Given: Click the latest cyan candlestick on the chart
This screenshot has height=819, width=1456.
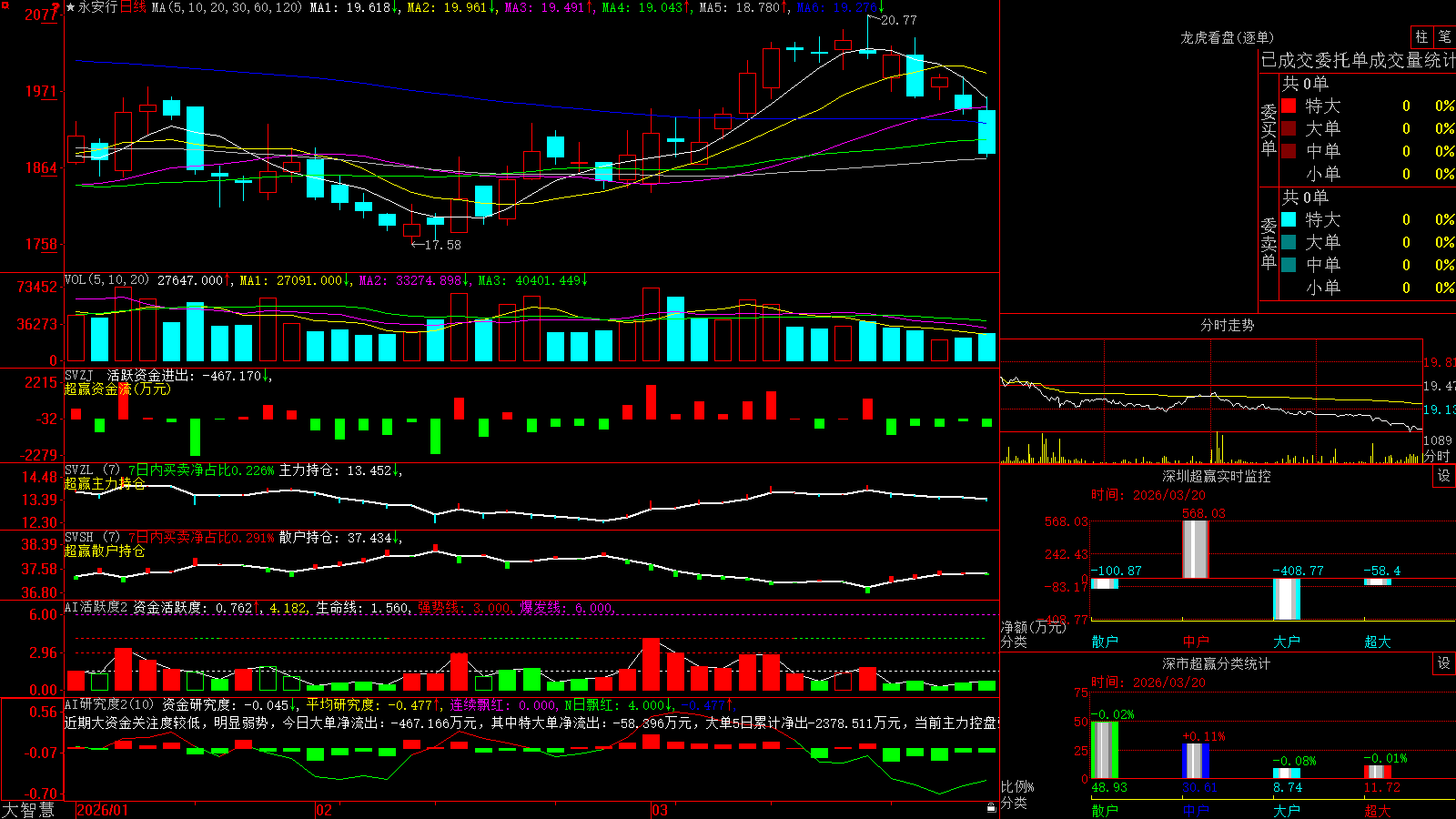Looking at the screenshot, I should 986,132.
